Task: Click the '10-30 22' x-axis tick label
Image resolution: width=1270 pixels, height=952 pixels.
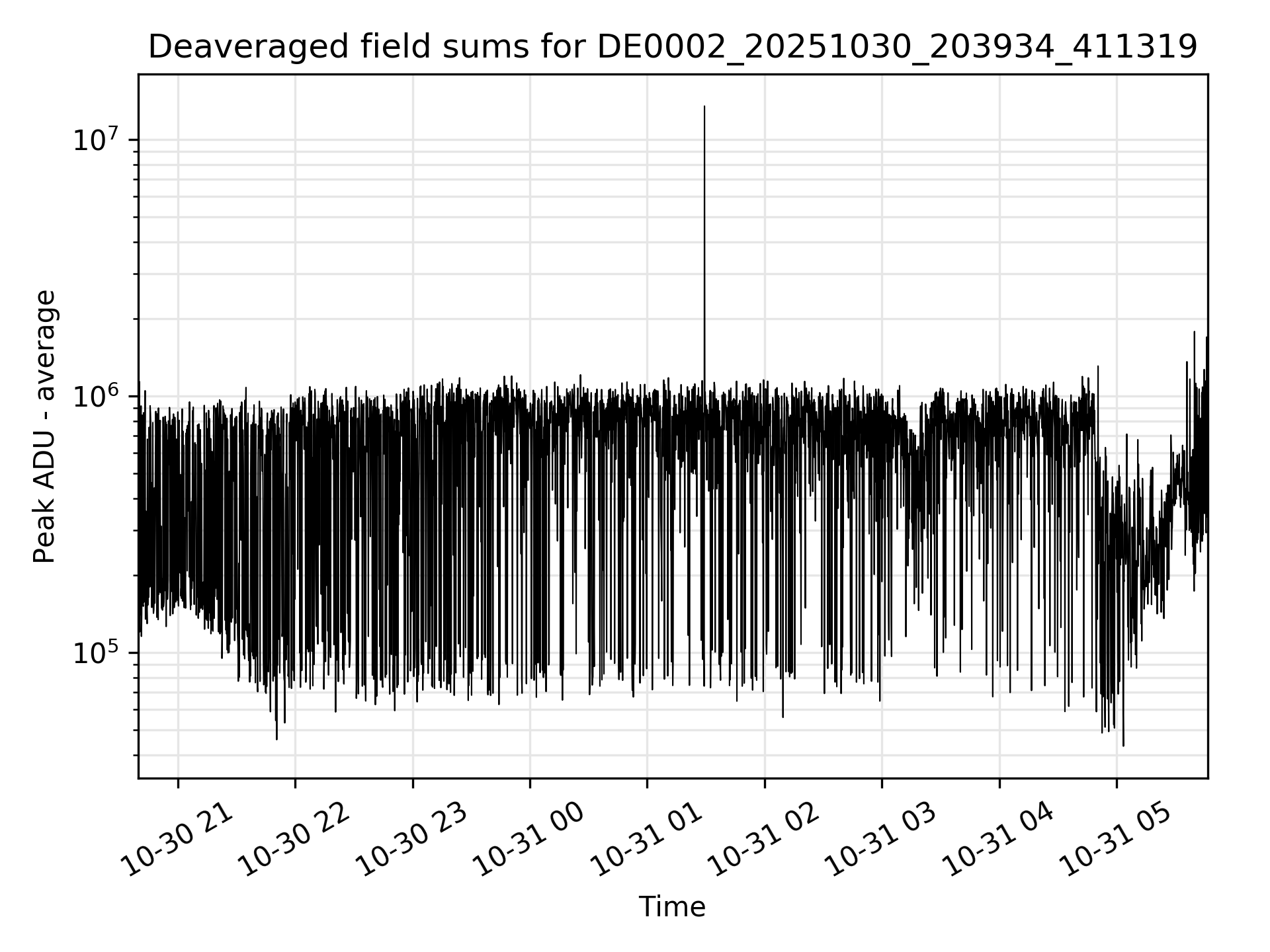Action: [294, 840]
